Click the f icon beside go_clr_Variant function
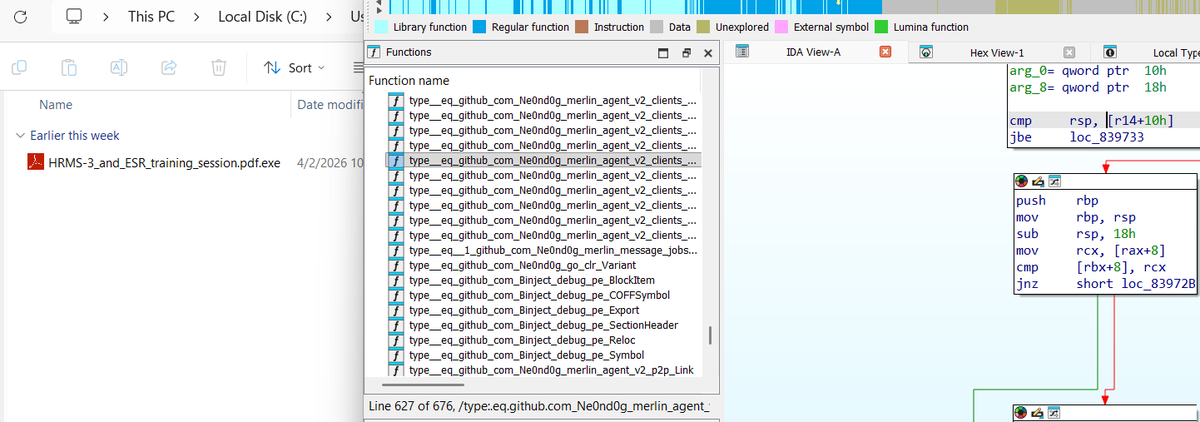The width and height of the screenshot is (1200, 422). pos(397,265)
